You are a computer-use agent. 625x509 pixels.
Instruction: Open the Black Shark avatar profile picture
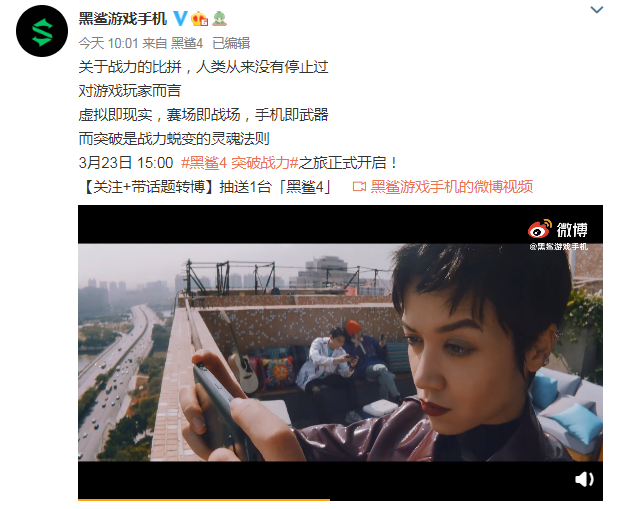pyautogui.click(x=42, y=31)
